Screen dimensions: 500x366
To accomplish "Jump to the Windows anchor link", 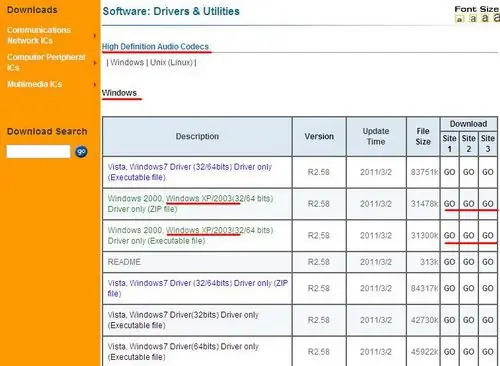I will pos(127,62).
